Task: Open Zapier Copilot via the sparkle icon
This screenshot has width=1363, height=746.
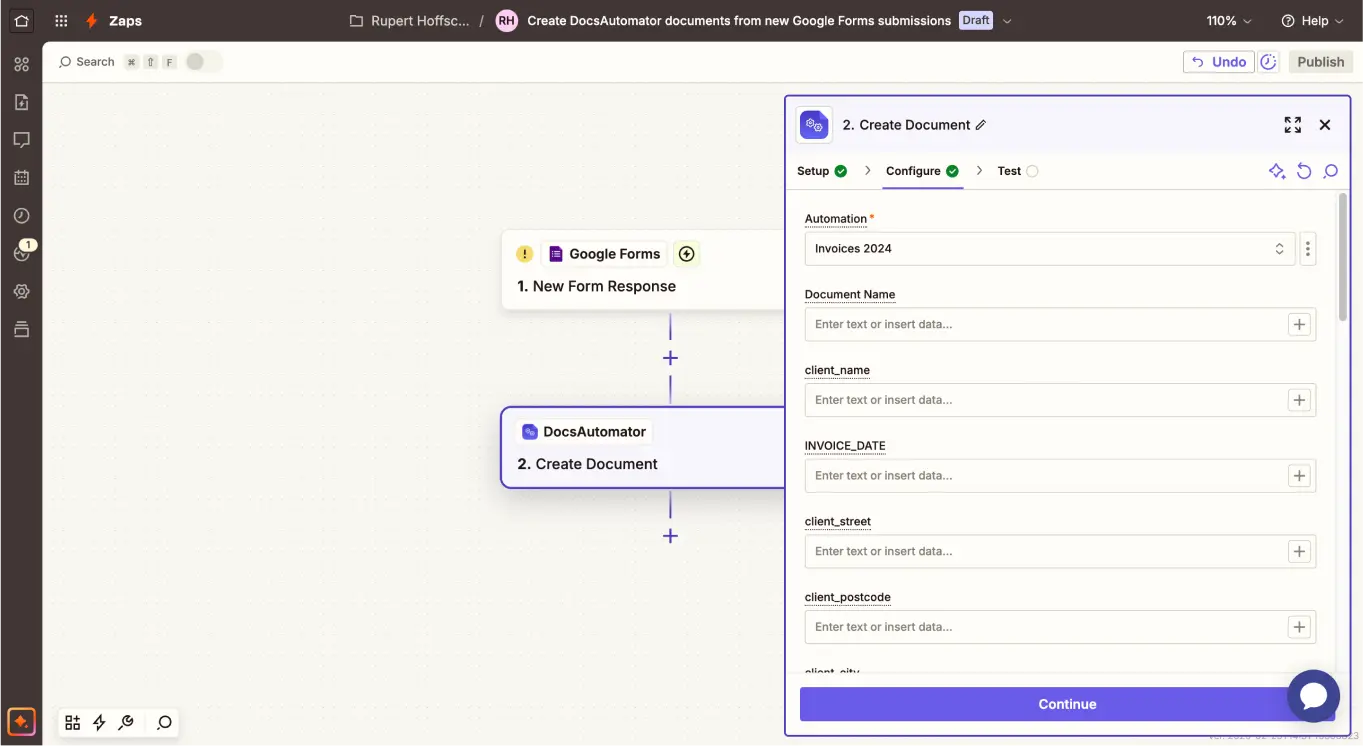Action: (1277, 170)
